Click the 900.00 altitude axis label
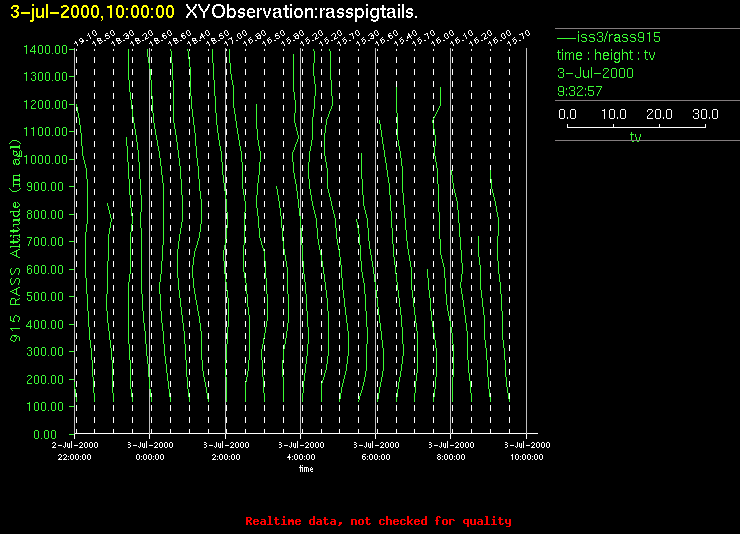Viewport: 740px width, 534px height. [45, 187]
